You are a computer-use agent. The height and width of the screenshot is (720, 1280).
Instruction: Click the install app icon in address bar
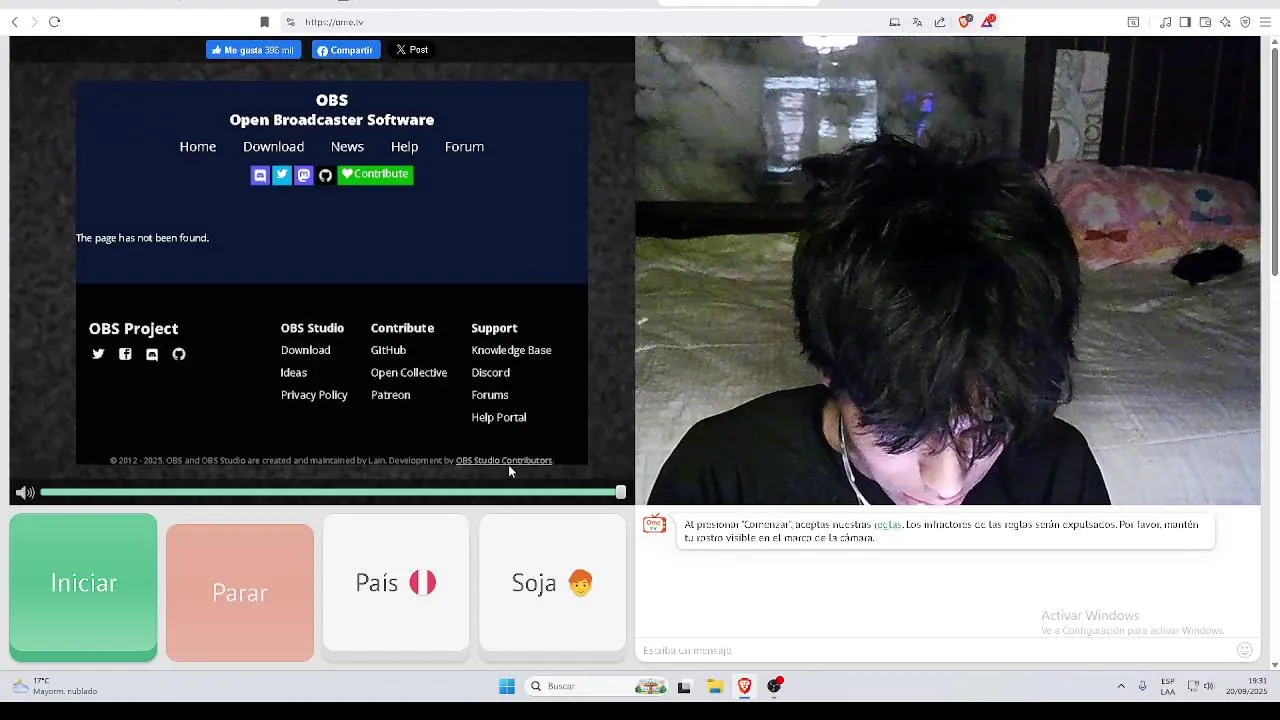click(895, 22)
